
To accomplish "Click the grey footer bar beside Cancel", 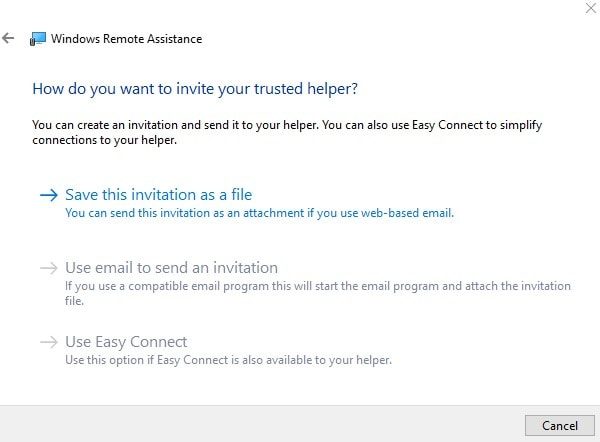I will tap(262, 424).
